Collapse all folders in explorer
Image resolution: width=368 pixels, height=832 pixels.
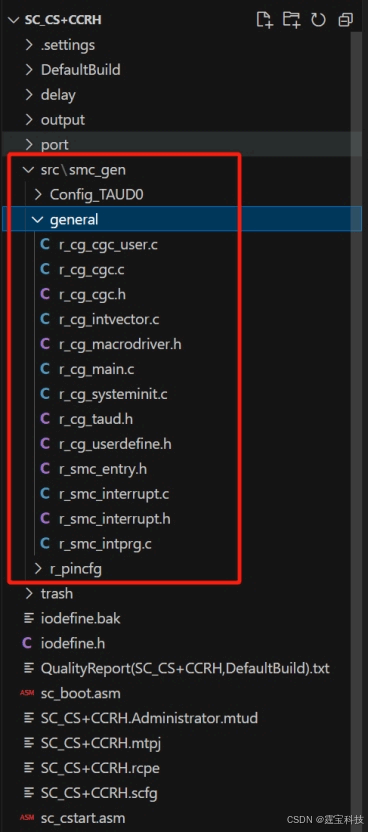click(x=346, y=20)
